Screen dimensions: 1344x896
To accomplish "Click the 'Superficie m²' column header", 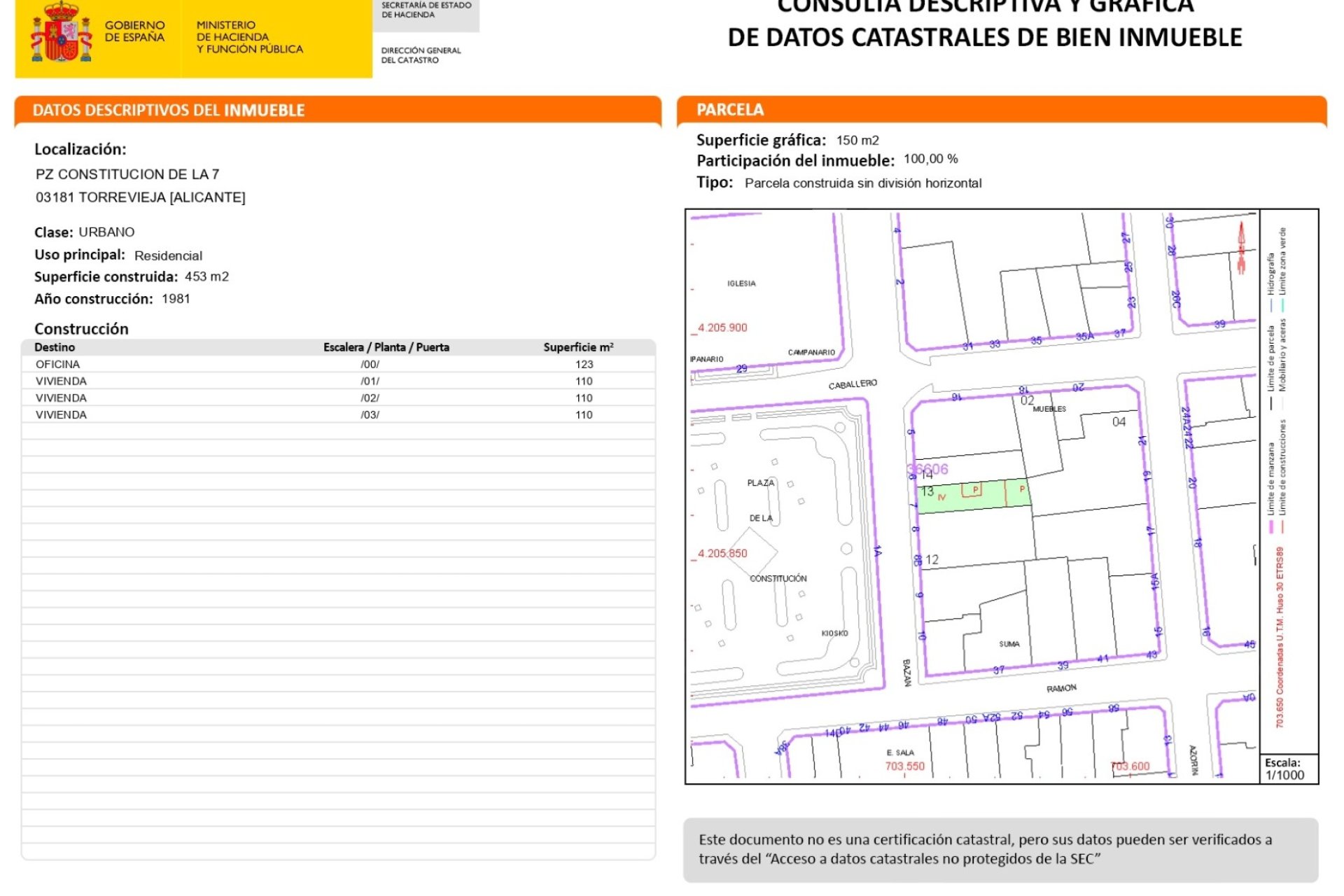I will click(579, 347).
